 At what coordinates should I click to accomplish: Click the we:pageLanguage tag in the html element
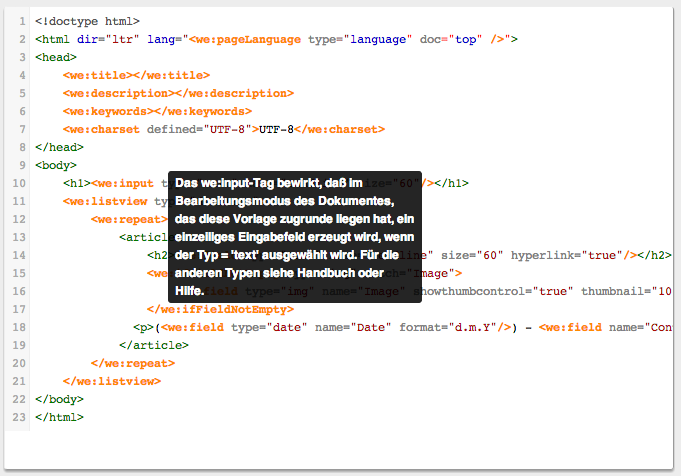click(x=246, y=39)
